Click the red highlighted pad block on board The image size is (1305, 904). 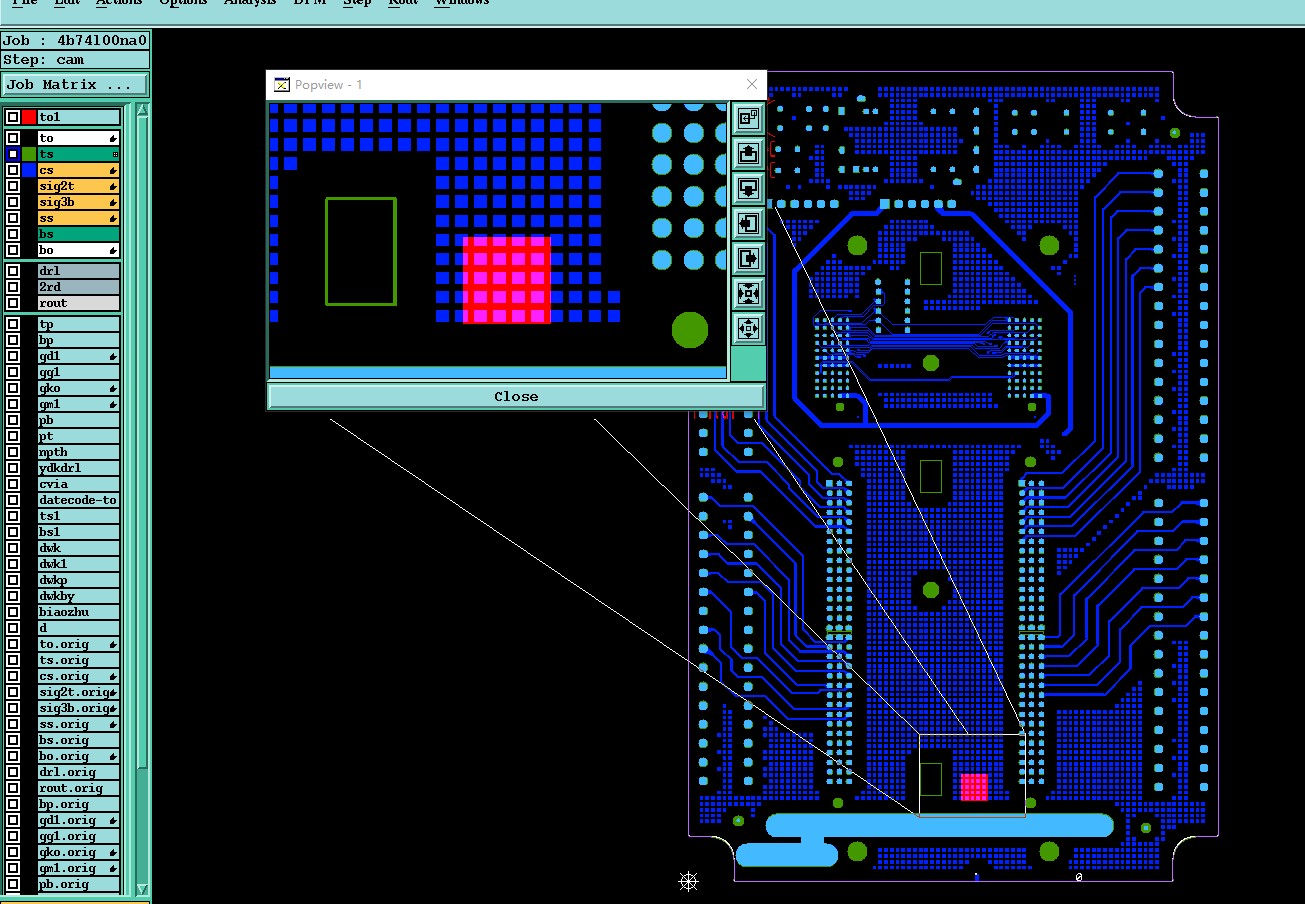974,787
